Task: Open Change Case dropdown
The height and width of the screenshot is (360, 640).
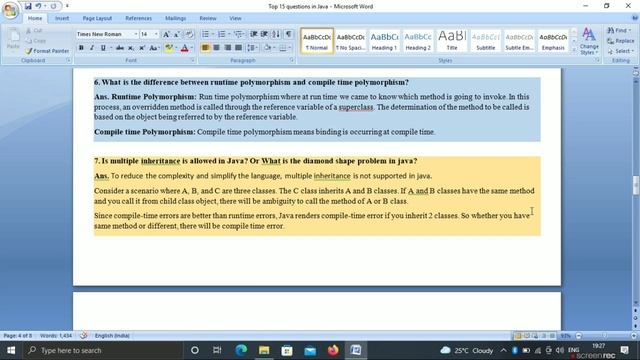Action: (x=153, y=48)
